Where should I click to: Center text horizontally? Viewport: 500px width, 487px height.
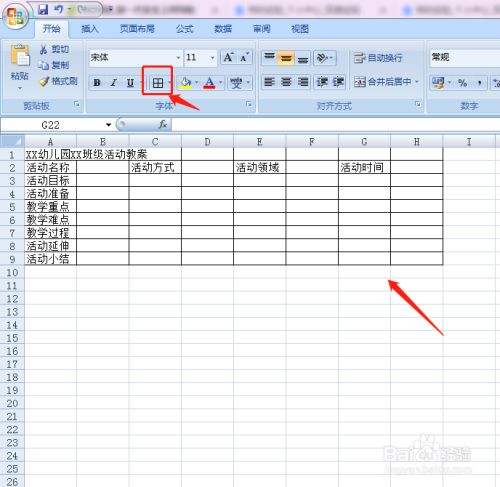coord(286,82)
